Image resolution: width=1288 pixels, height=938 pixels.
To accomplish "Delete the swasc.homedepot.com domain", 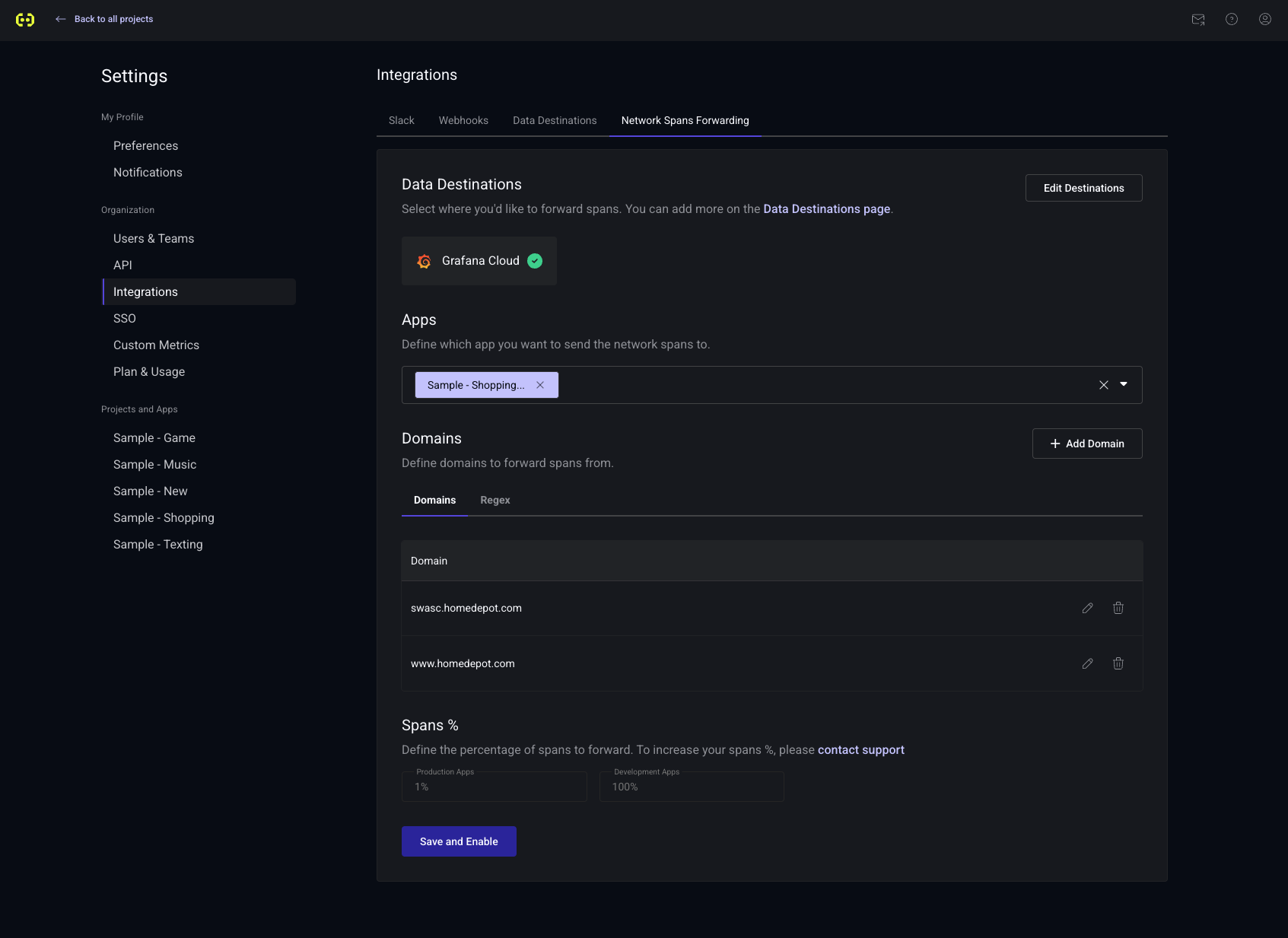I will point(1118,608).
